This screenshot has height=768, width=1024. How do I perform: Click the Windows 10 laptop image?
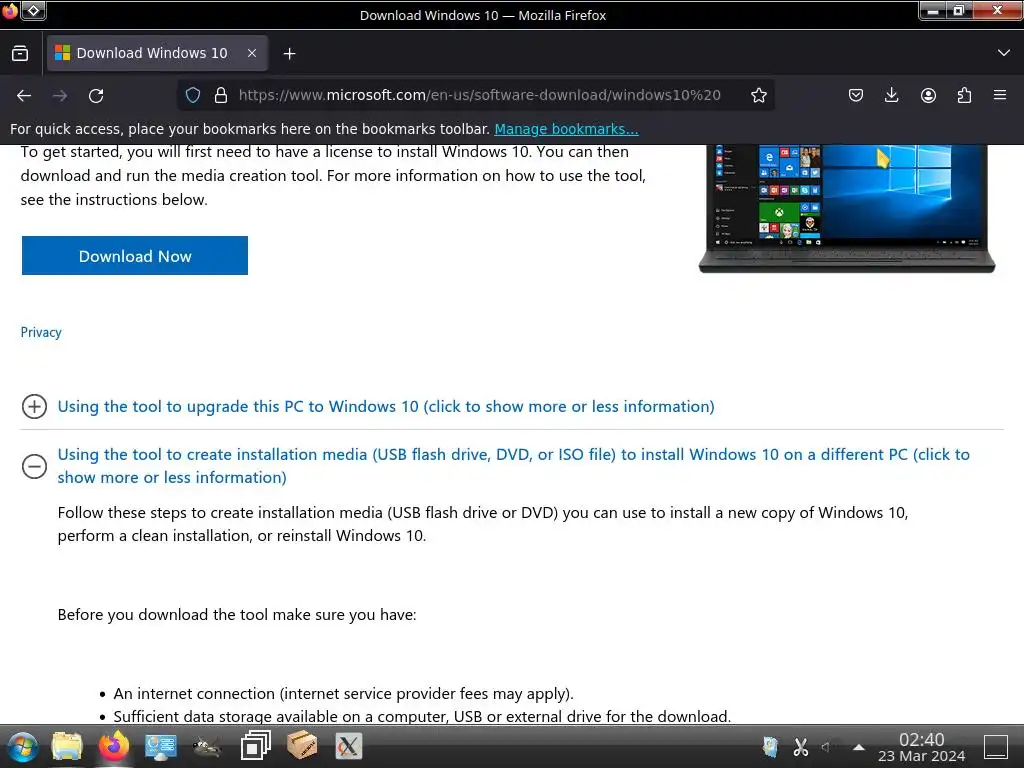[846, 208]
